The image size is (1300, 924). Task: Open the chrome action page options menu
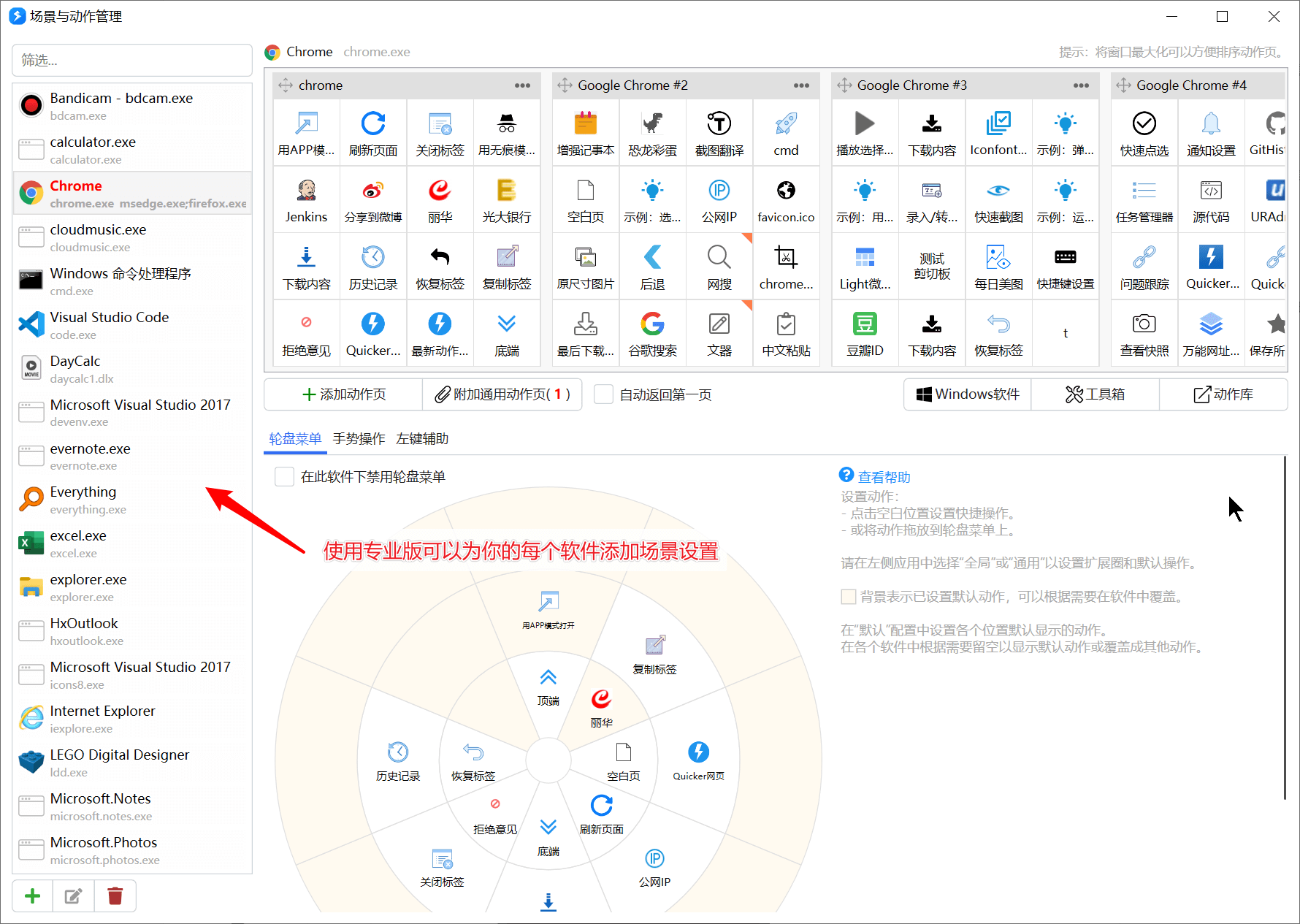[x=522, y=85]
